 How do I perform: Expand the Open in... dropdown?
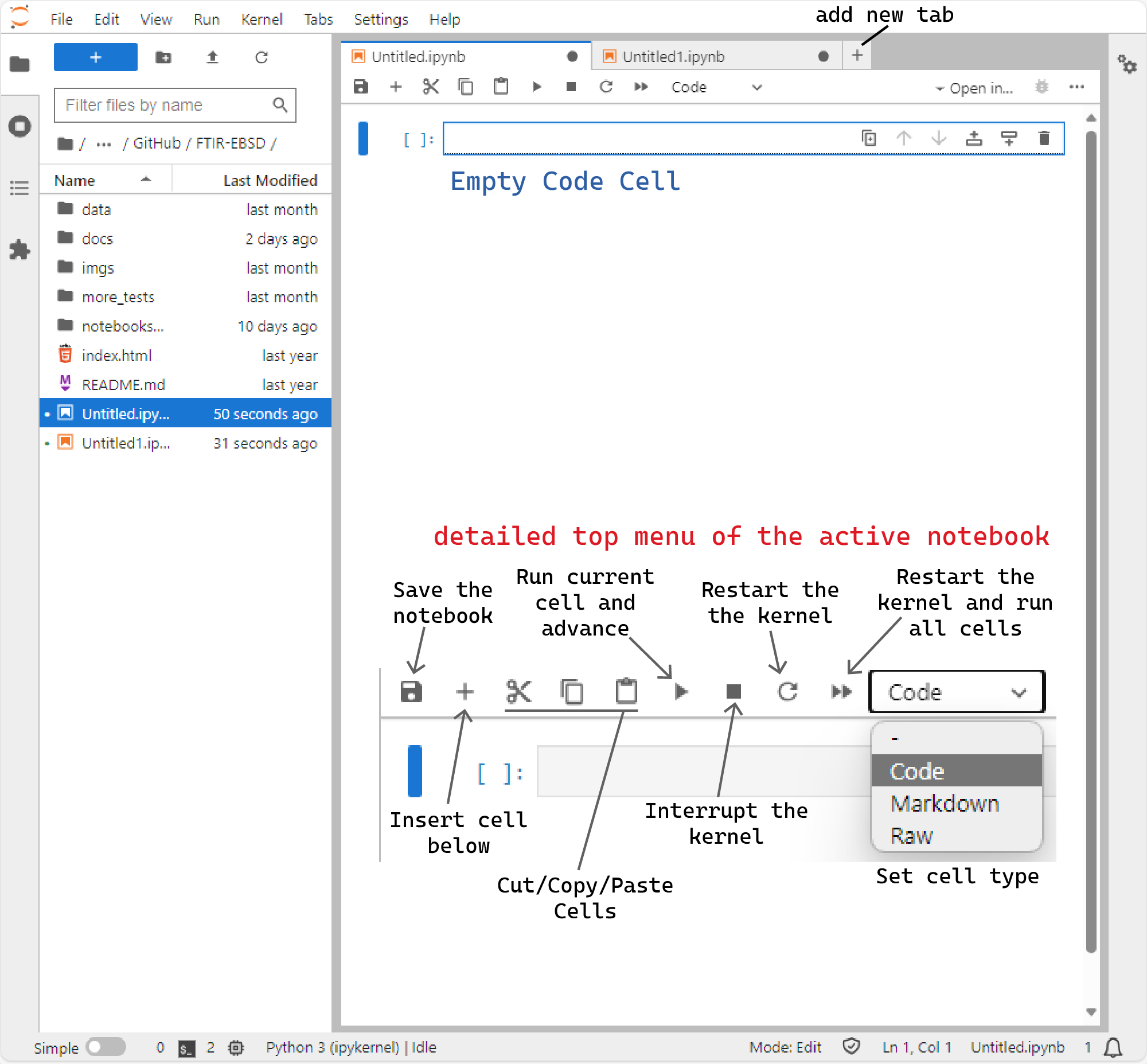click(974, 88)
